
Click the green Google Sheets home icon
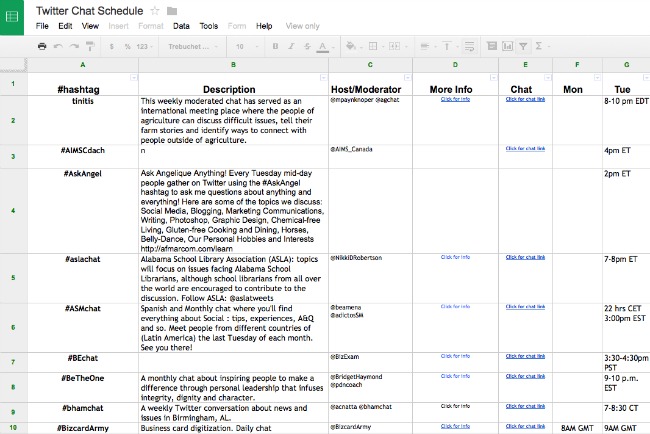point(12,17)
